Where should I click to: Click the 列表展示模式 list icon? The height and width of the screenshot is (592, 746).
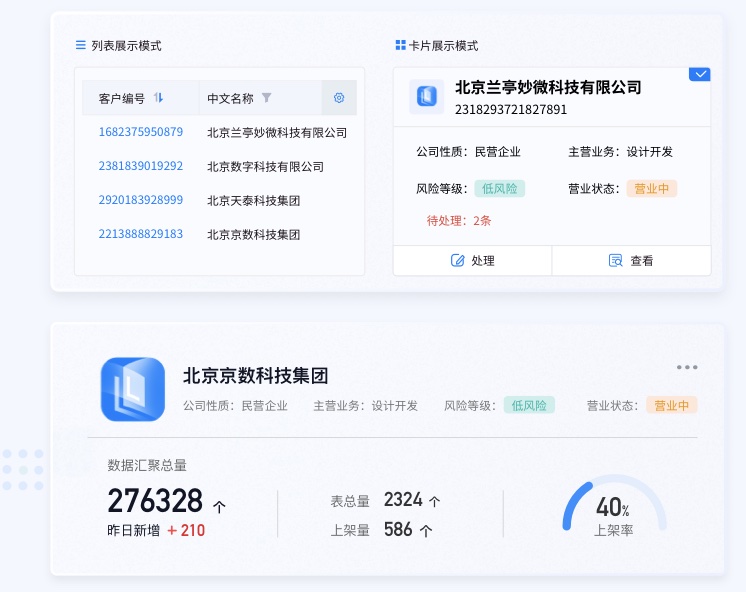click(81, 45)
